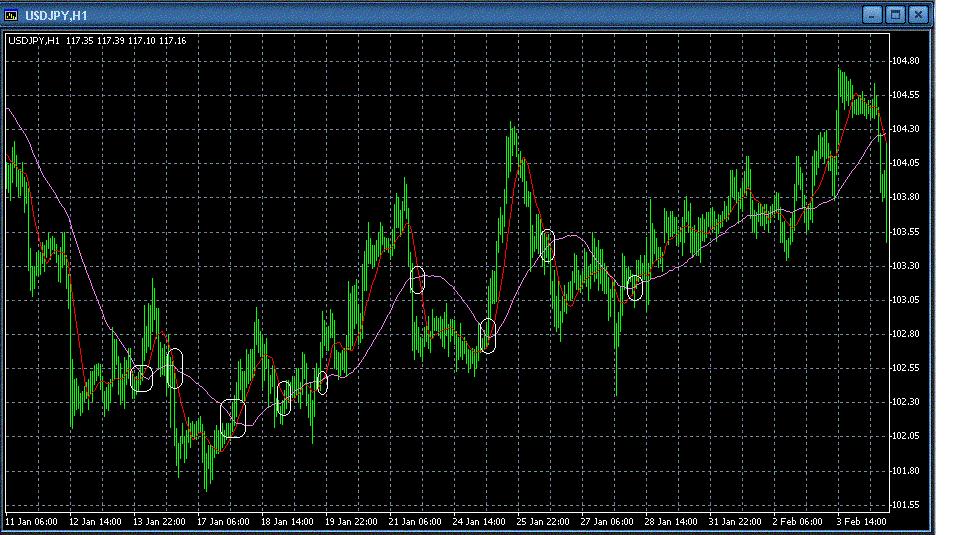
Task: Click the 104.80 price axis label
Action: [905, 61]
